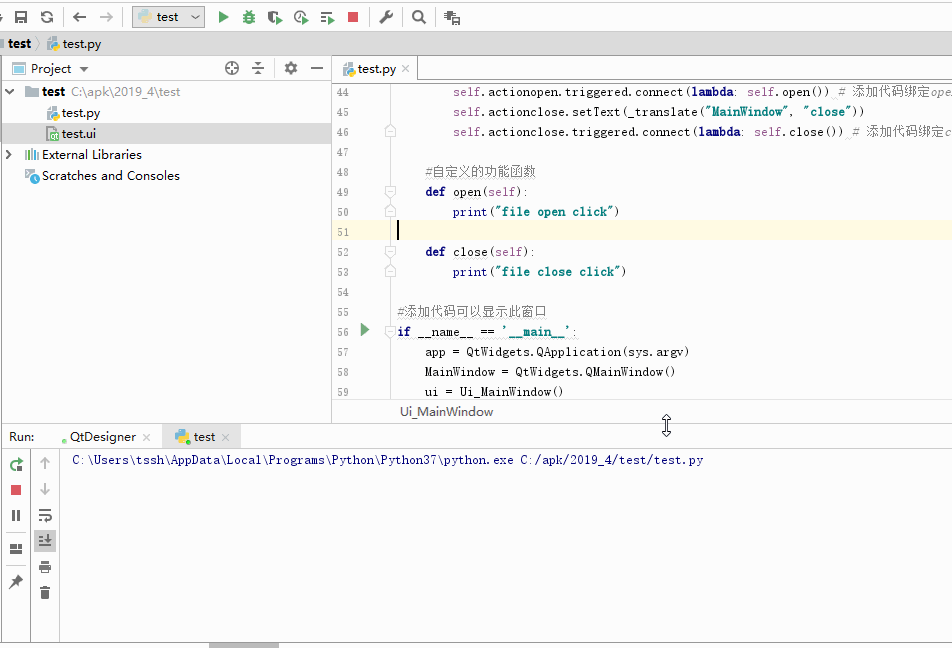
Task: Click python.exe path link in console
Action: pyautogui.click(x=293, y=460)
